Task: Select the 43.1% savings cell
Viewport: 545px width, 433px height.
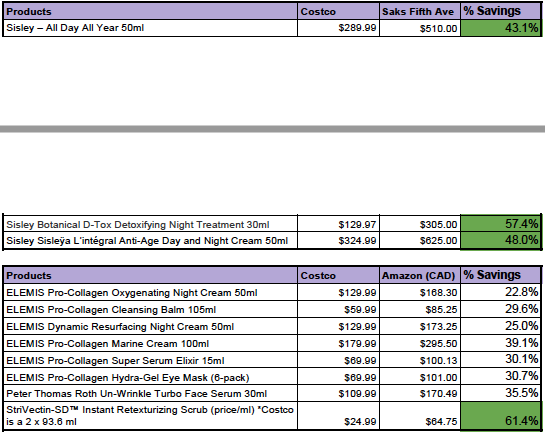Action: pyautogui.click(x=501, y=28)
